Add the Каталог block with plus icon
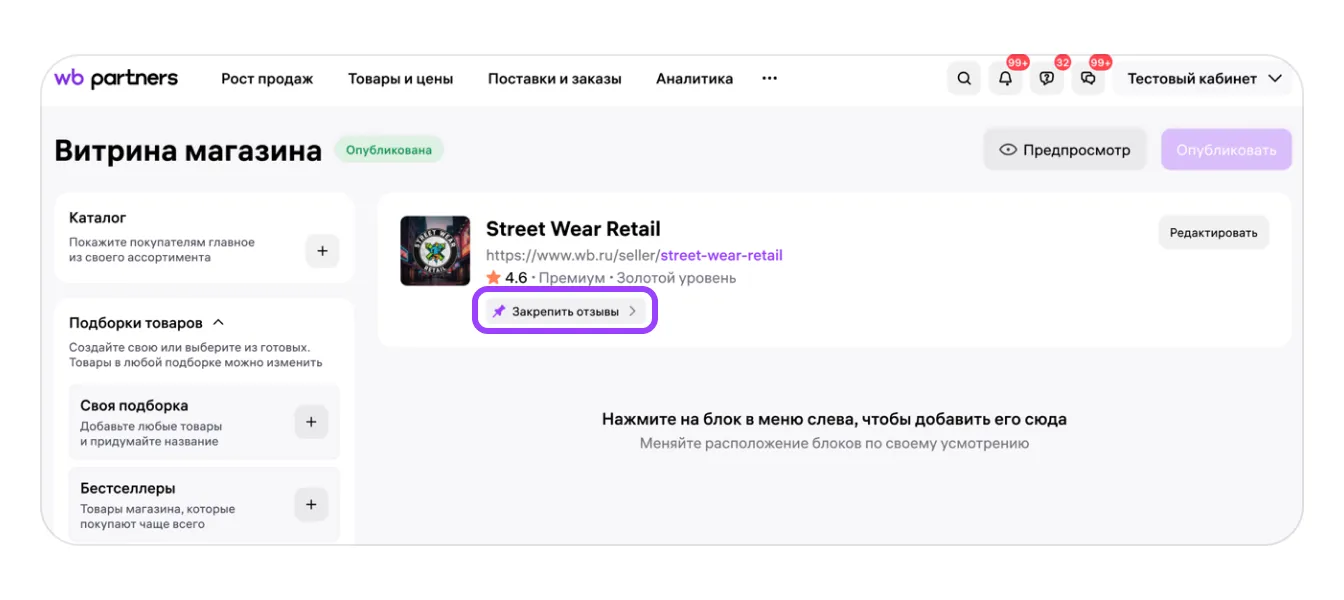 pyautogui.click(x=322, y=251)
